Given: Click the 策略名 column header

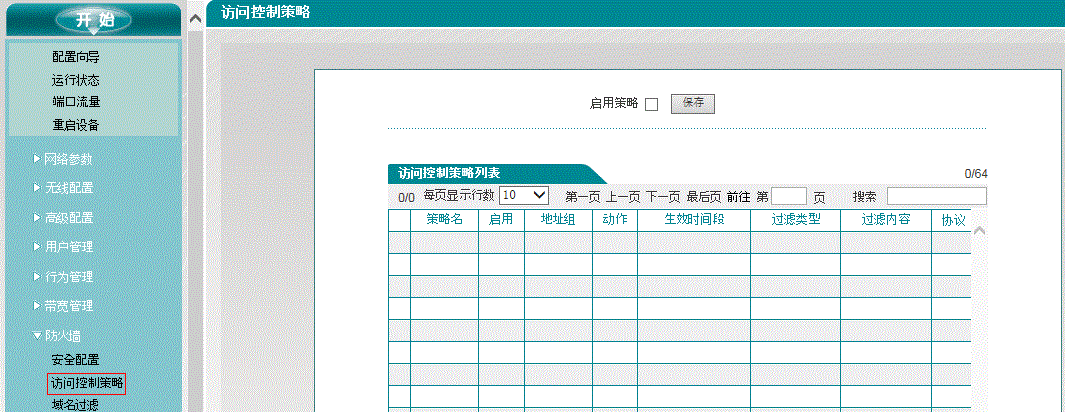Looking at the screenshot, I should click(444, 220).
